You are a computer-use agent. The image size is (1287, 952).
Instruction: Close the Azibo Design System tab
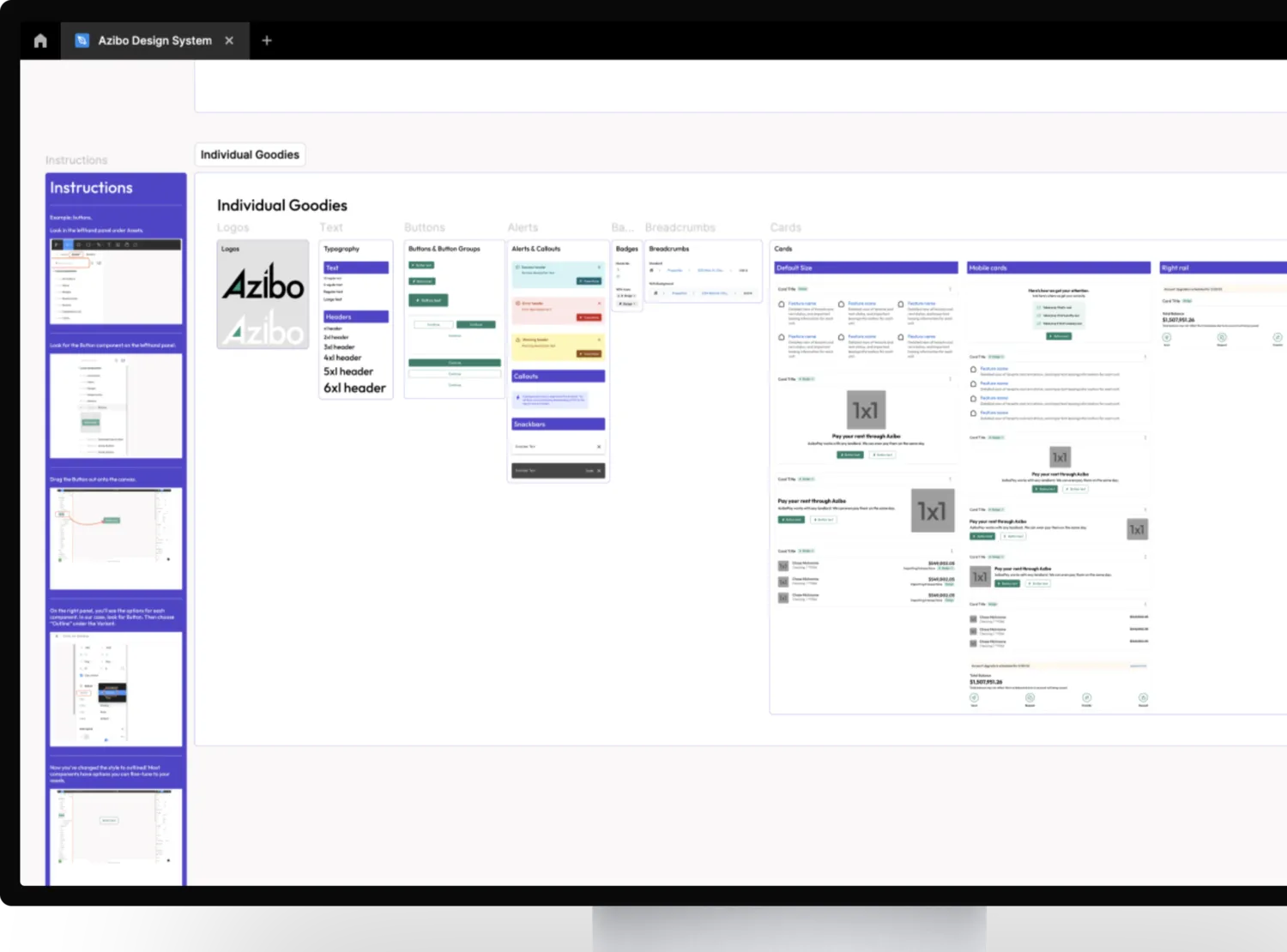(x=229, y=40)
